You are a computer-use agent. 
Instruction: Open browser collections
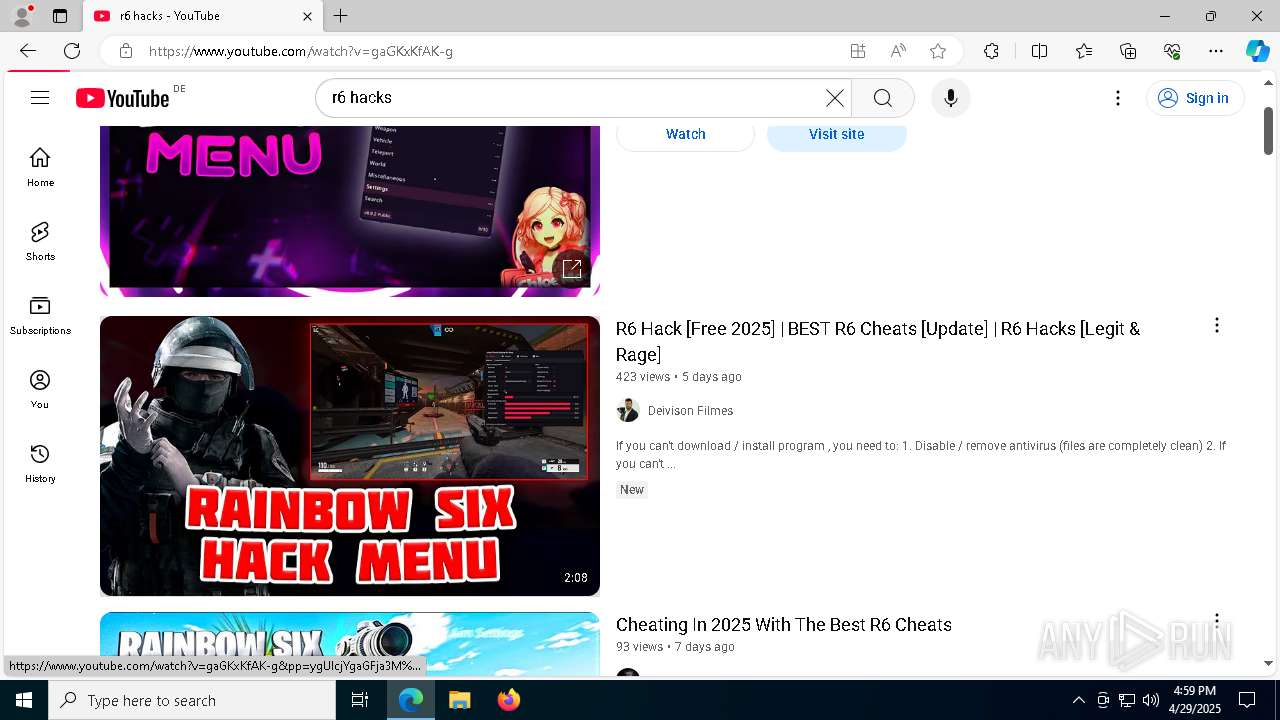(x=1128, y=51)
